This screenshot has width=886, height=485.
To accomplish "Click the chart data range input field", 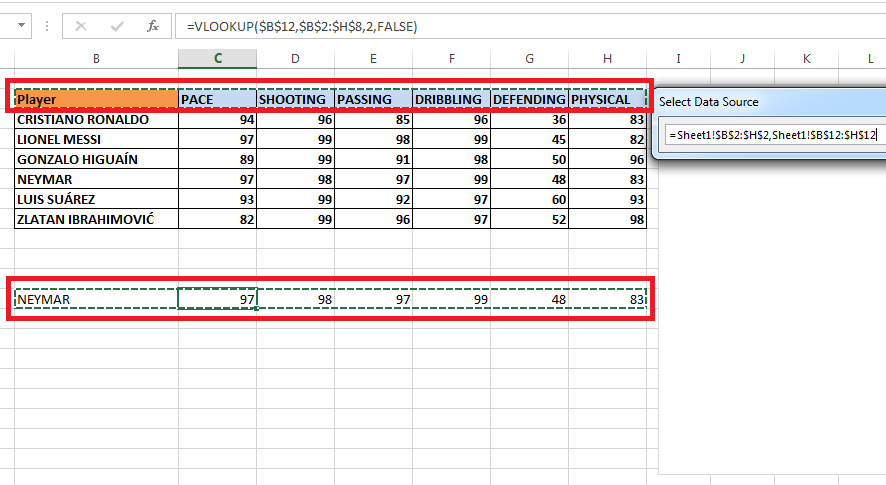I will coord(775,135).
